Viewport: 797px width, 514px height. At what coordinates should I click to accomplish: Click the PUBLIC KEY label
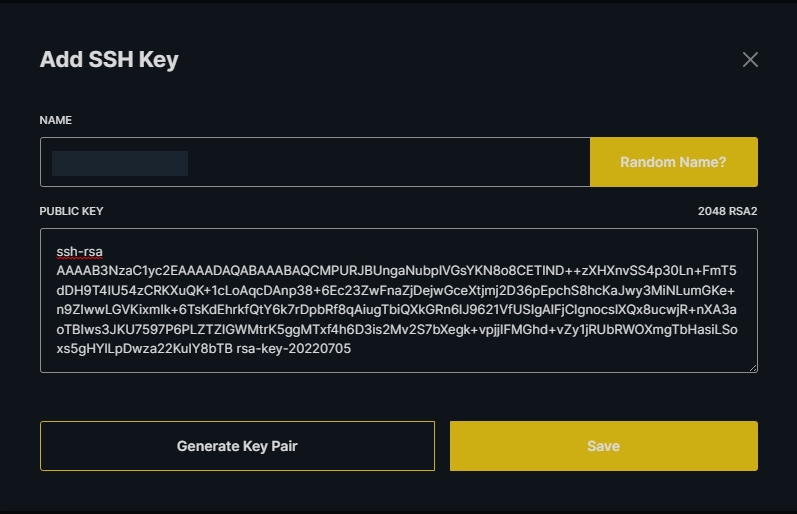[x=71, y=211]
